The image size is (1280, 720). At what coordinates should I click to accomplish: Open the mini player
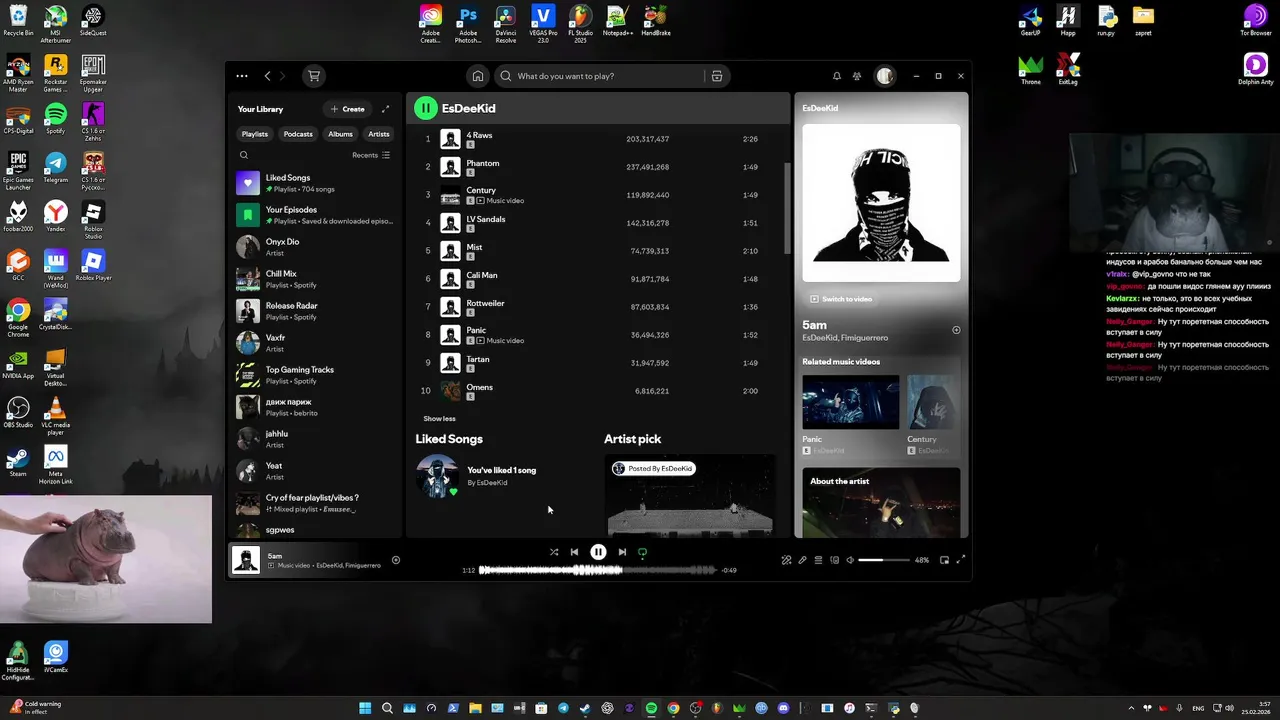click(944, 560)
